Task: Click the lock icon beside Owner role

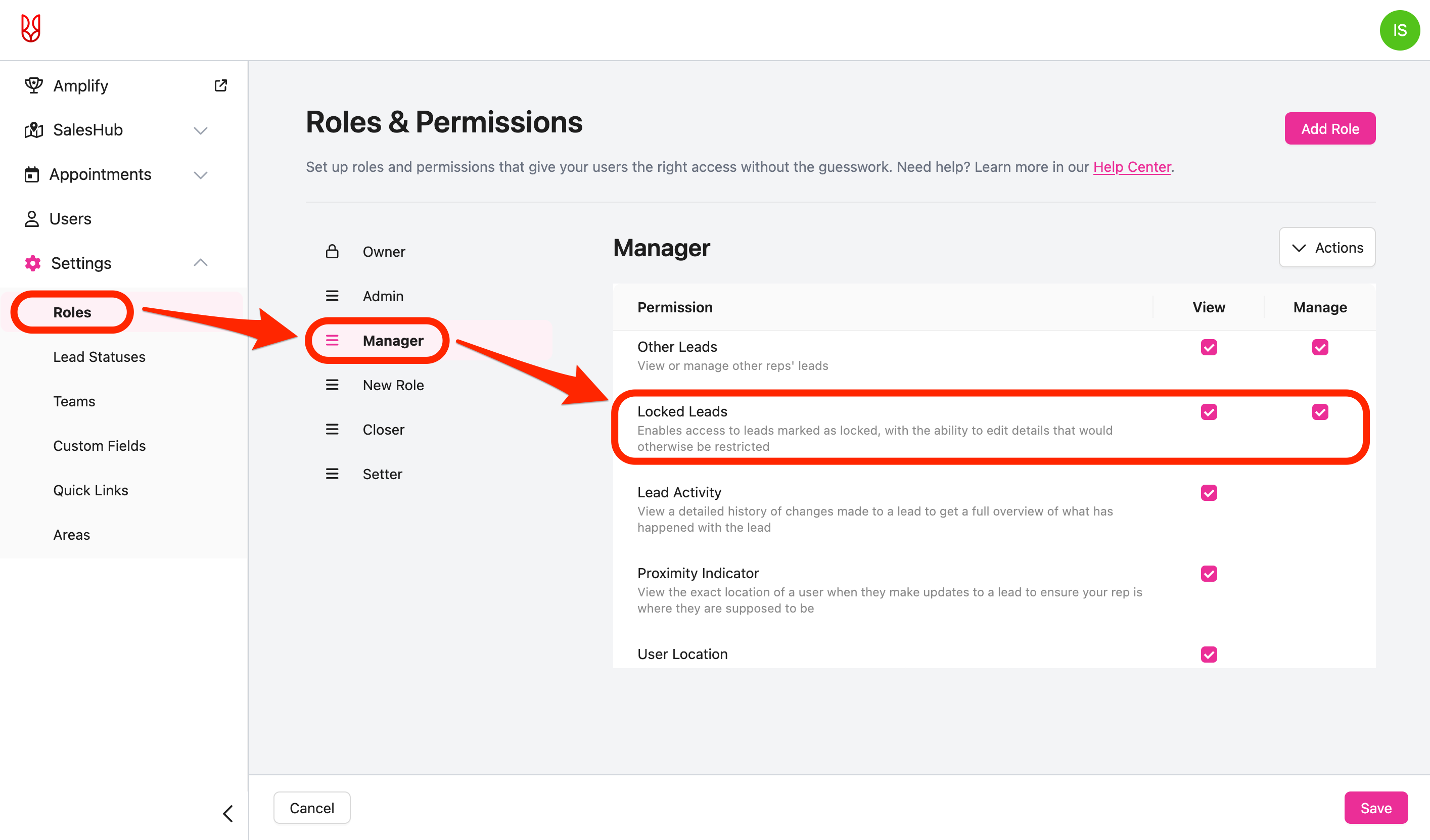Action: click(x=333, y=251)
